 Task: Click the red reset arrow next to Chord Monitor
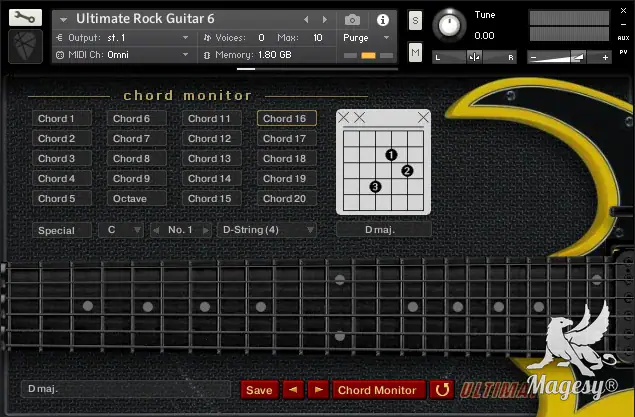[x=442, y=390]
